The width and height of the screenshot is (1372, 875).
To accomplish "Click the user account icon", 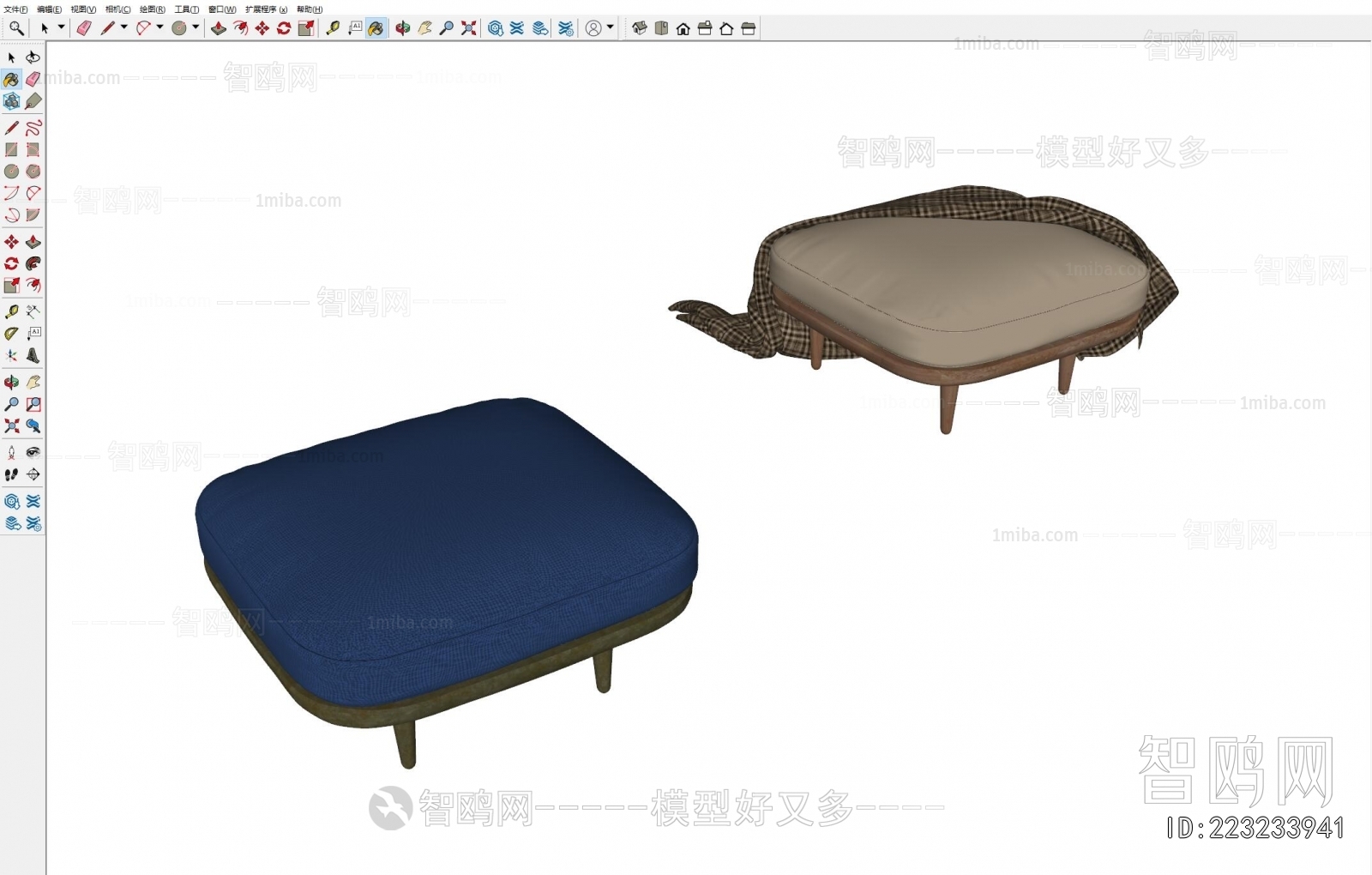I will tap(593, 28).
